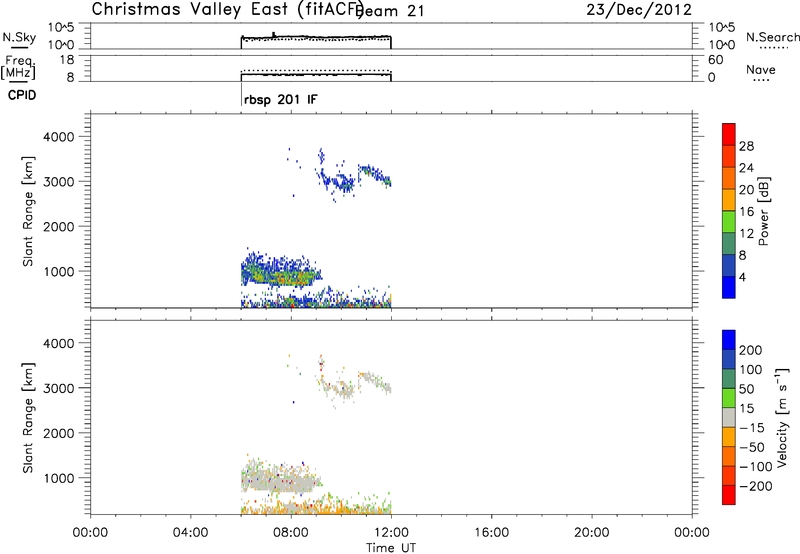
Task: Click the solid N.Sky legend line sample
Action: (19, 48)
